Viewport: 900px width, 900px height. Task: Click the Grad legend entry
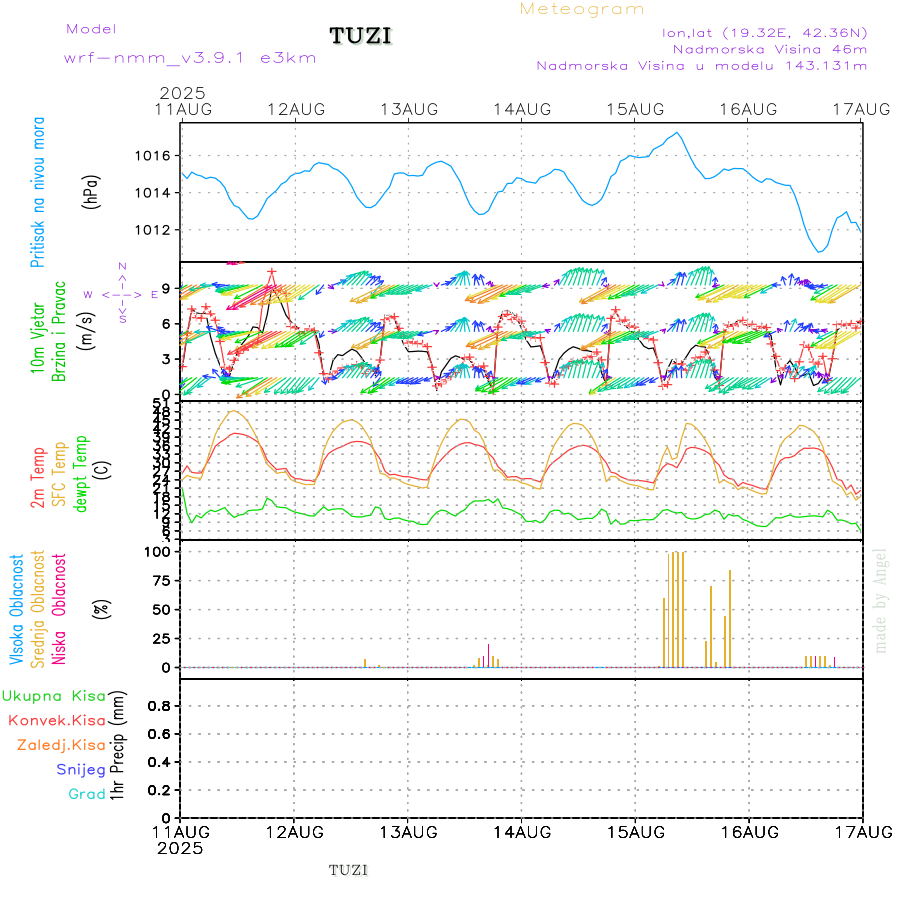[87, 794]
